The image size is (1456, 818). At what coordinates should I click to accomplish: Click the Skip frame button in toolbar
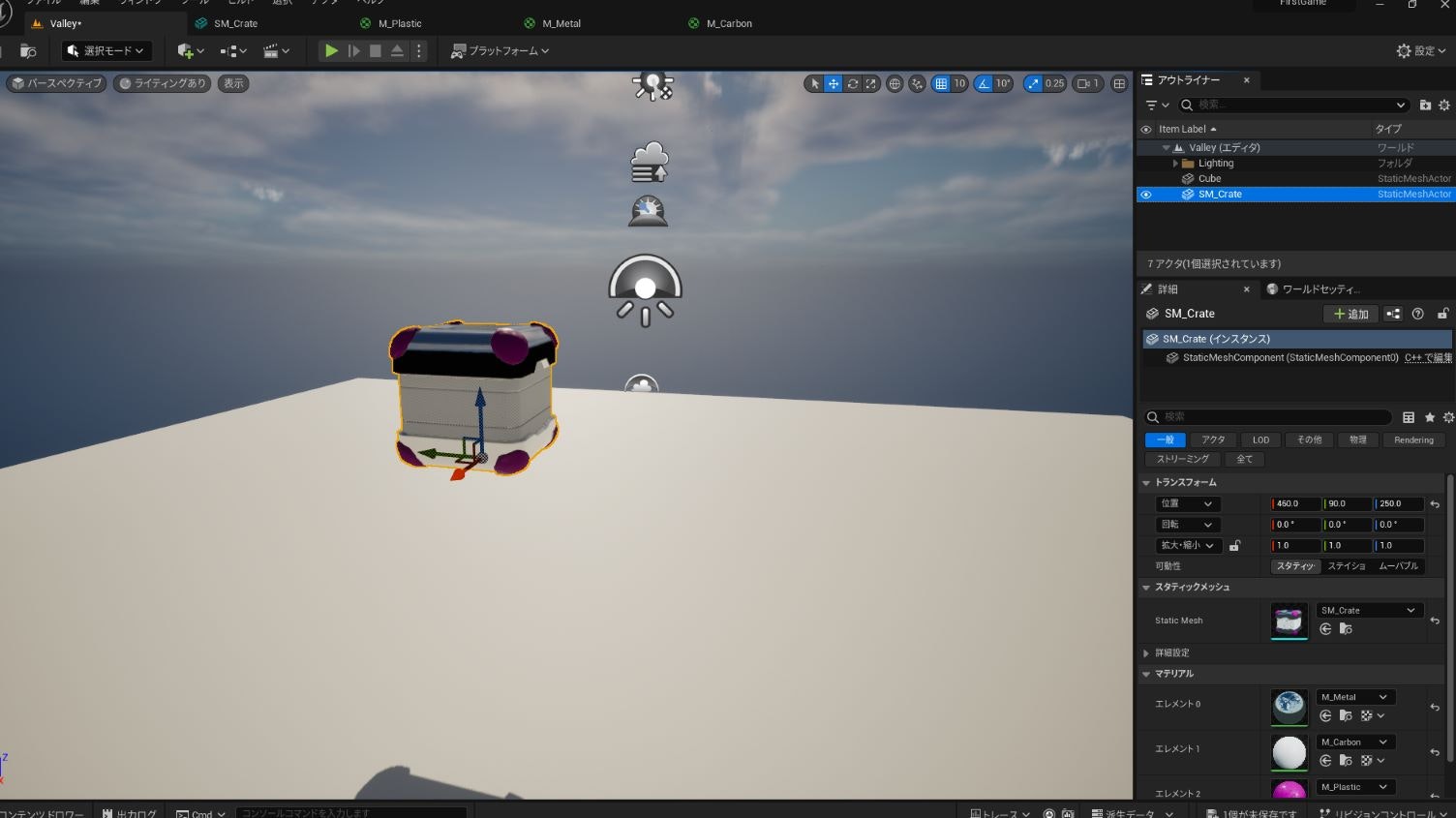[354, 50]
